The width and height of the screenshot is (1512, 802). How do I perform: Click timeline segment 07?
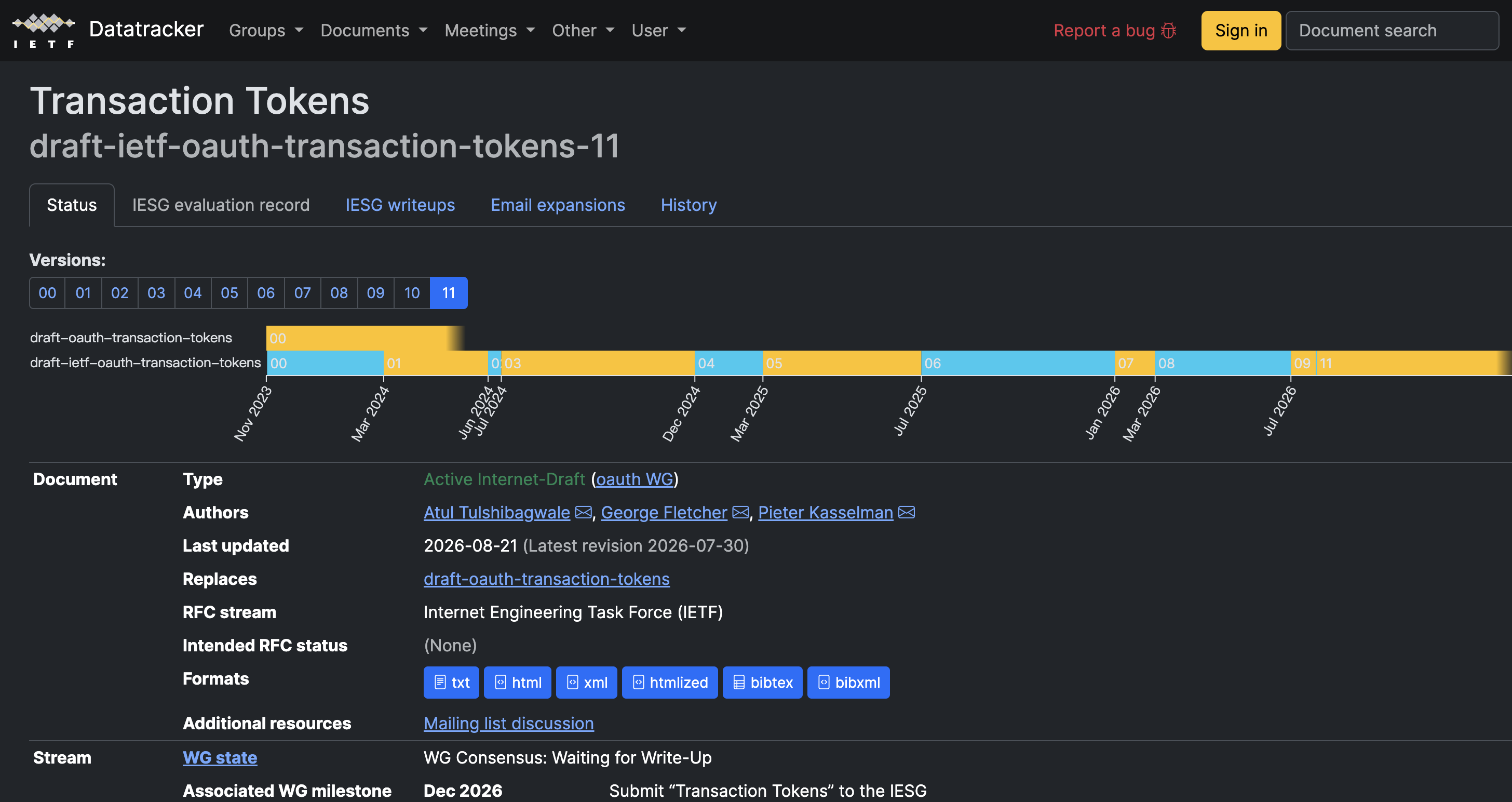(1135, 364)
